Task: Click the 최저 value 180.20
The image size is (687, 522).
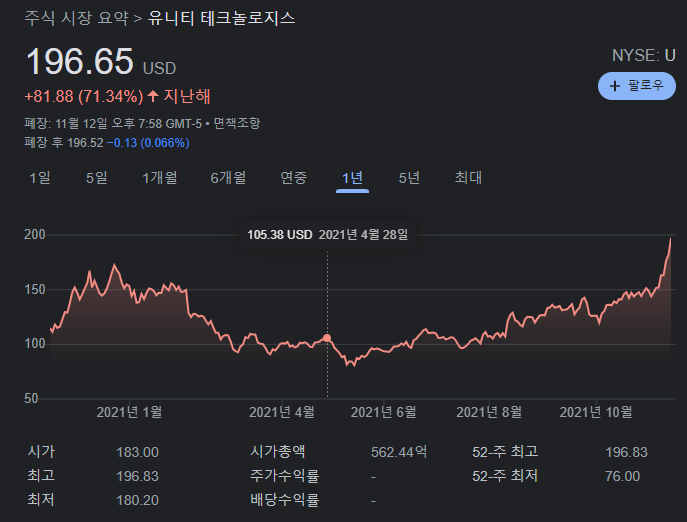Action: 137,501
